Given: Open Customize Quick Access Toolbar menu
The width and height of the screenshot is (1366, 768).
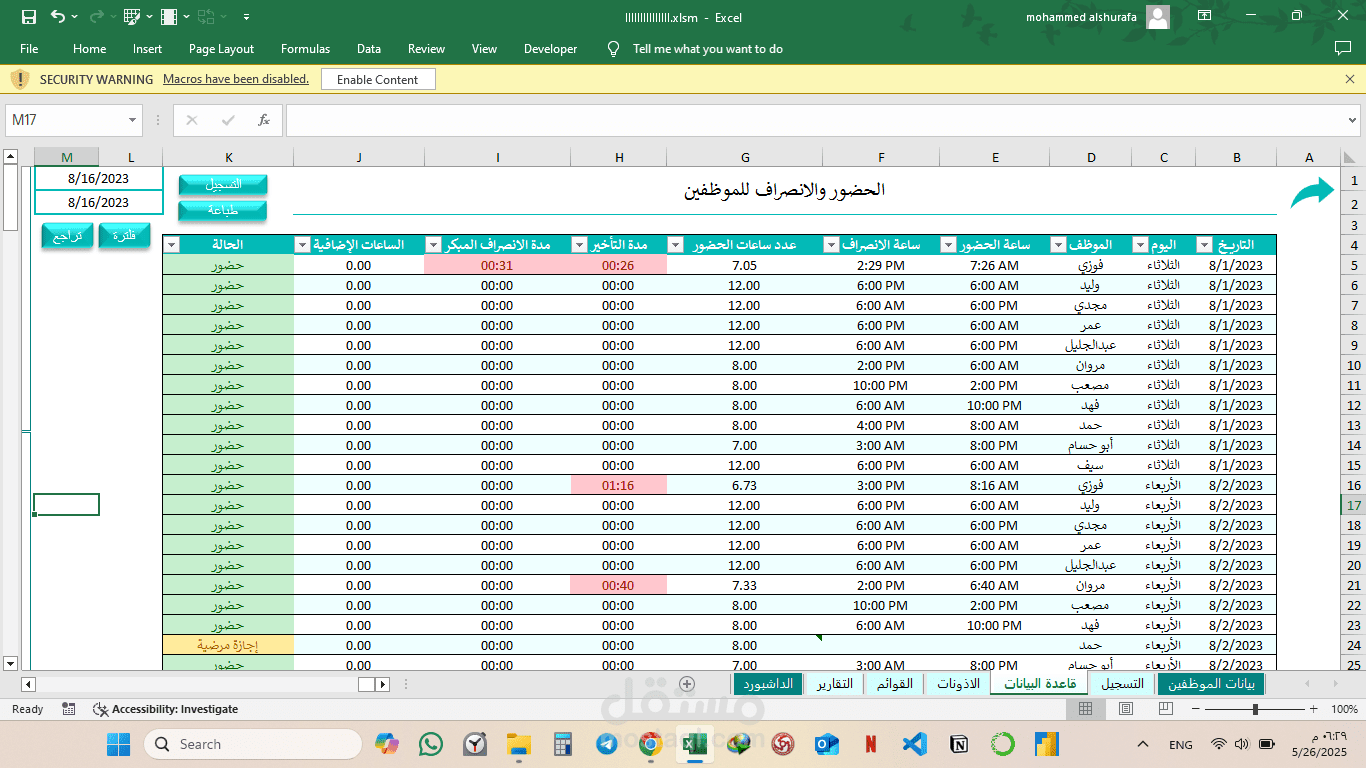Looking at the screenshot, I should (x=246, y=16).
